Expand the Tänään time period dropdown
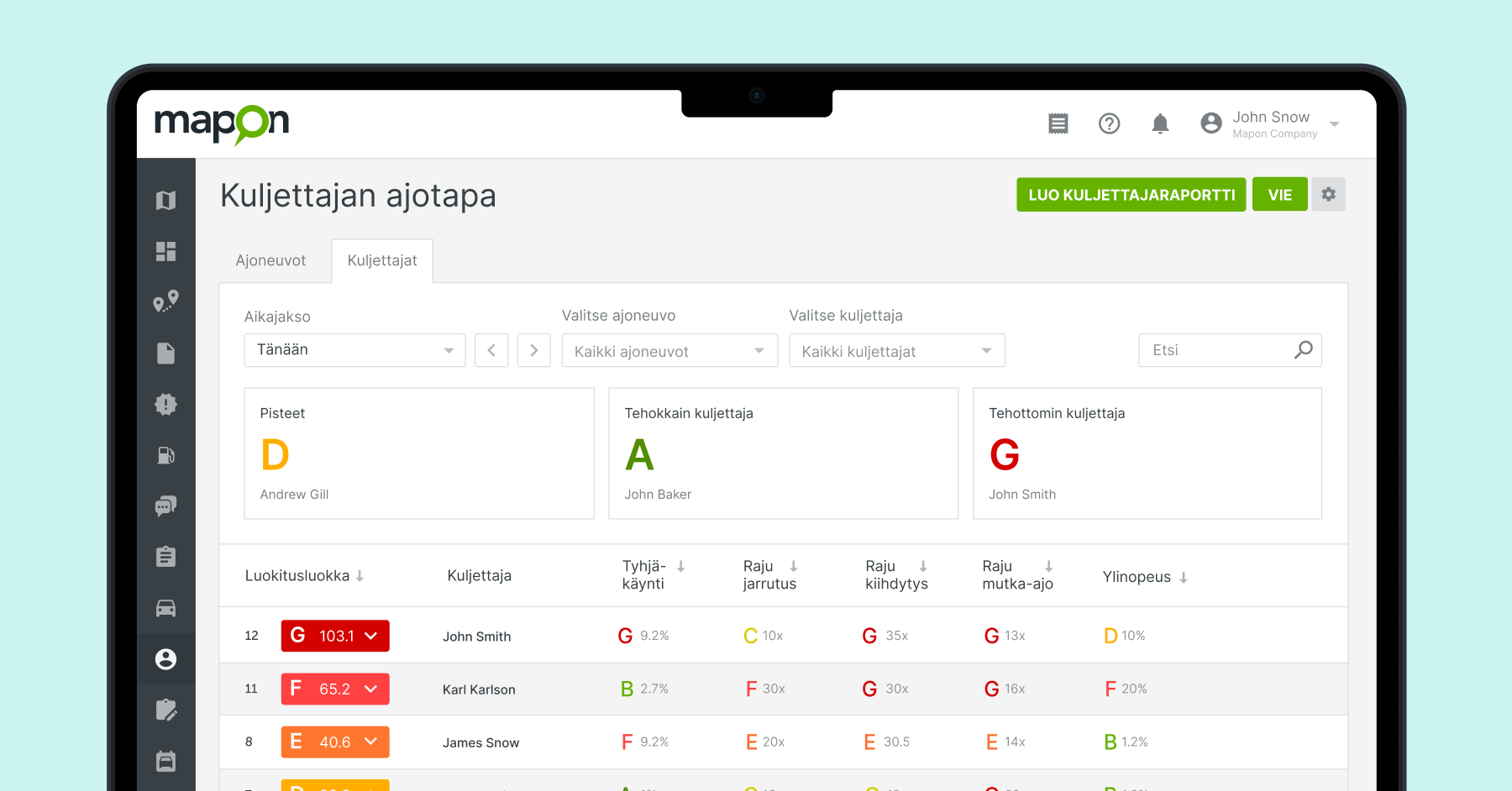Viewport: 1512px width, 791px height. 354,350
